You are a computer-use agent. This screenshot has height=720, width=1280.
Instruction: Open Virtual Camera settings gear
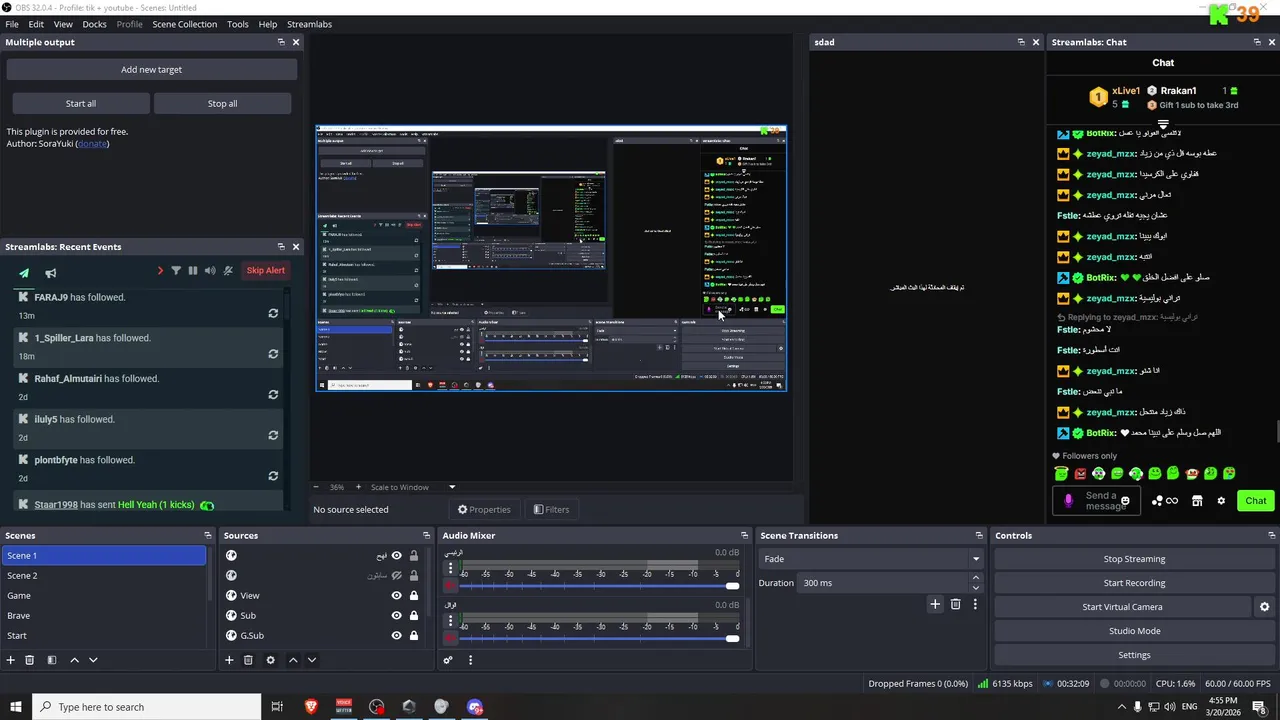pos(1264,607)
